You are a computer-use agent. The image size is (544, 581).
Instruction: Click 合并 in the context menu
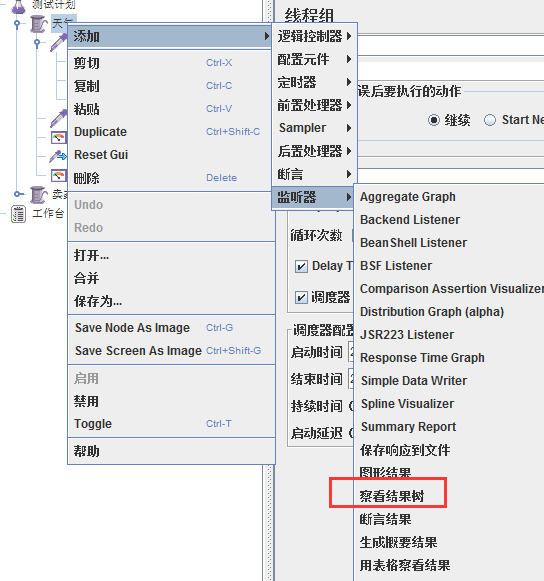pos(171,278)
